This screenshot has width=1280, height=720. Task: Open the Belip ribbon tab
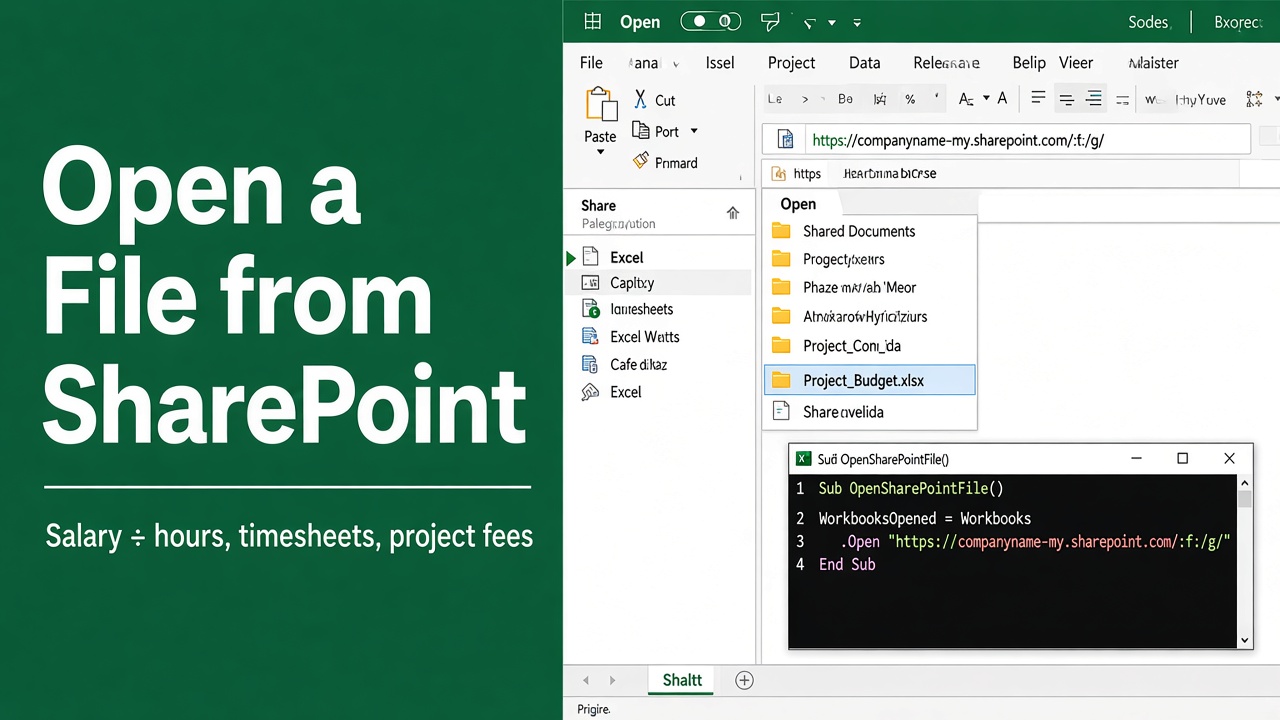(1029, 62)
